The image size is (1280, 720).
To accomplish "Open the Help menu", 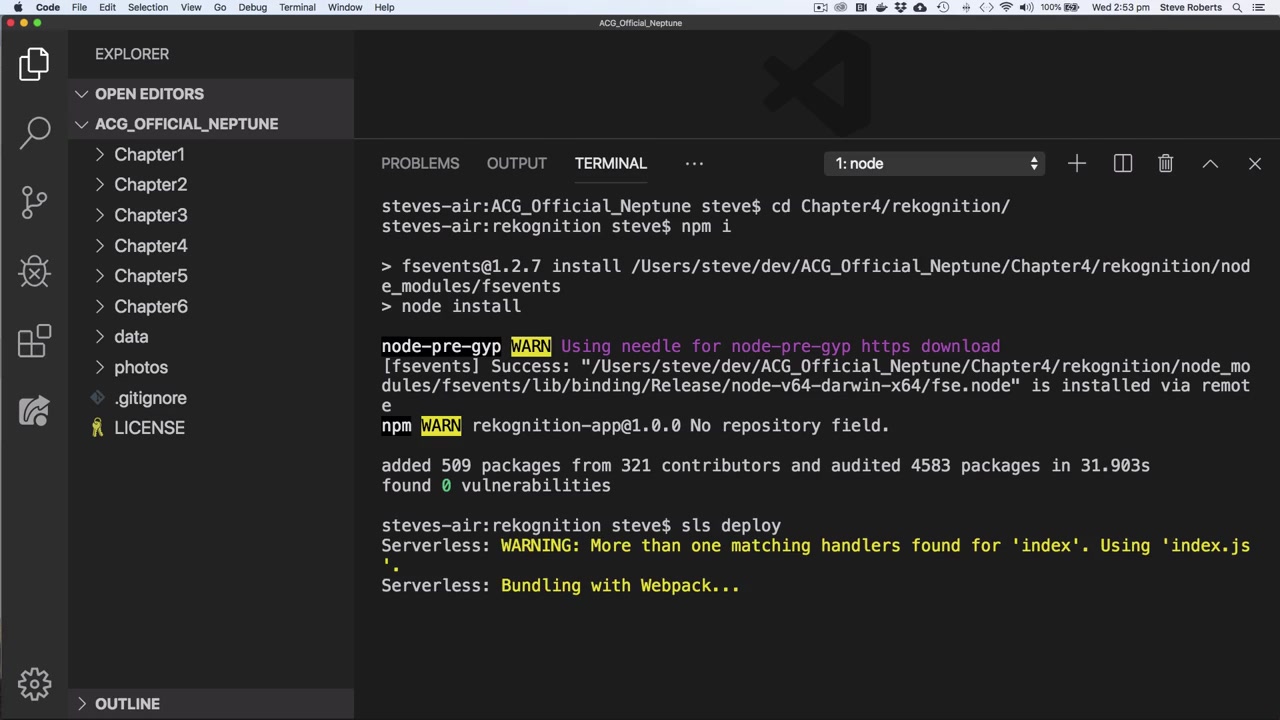I will coord(384,7).
